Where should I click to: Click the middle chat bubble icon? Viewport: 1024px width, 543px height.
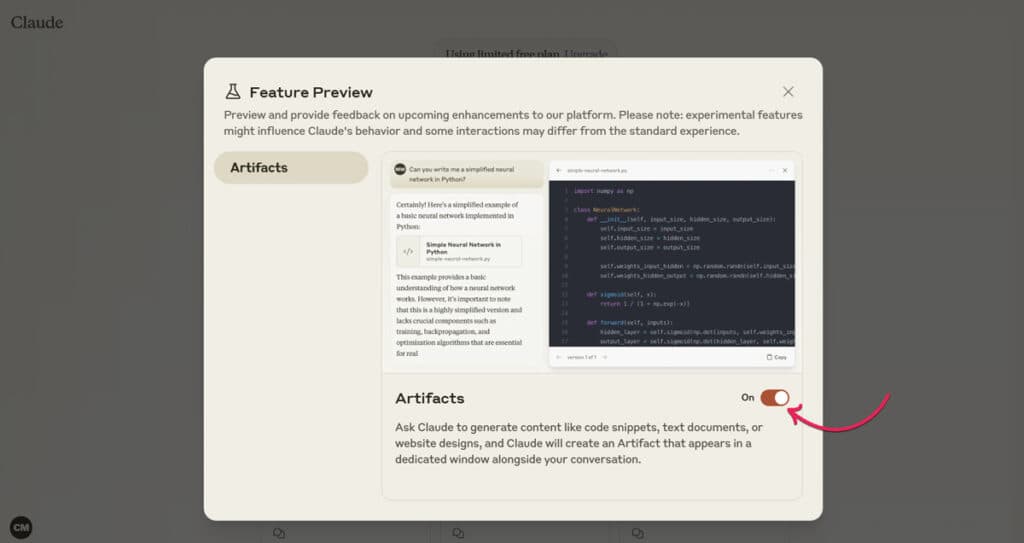point(458,533)
